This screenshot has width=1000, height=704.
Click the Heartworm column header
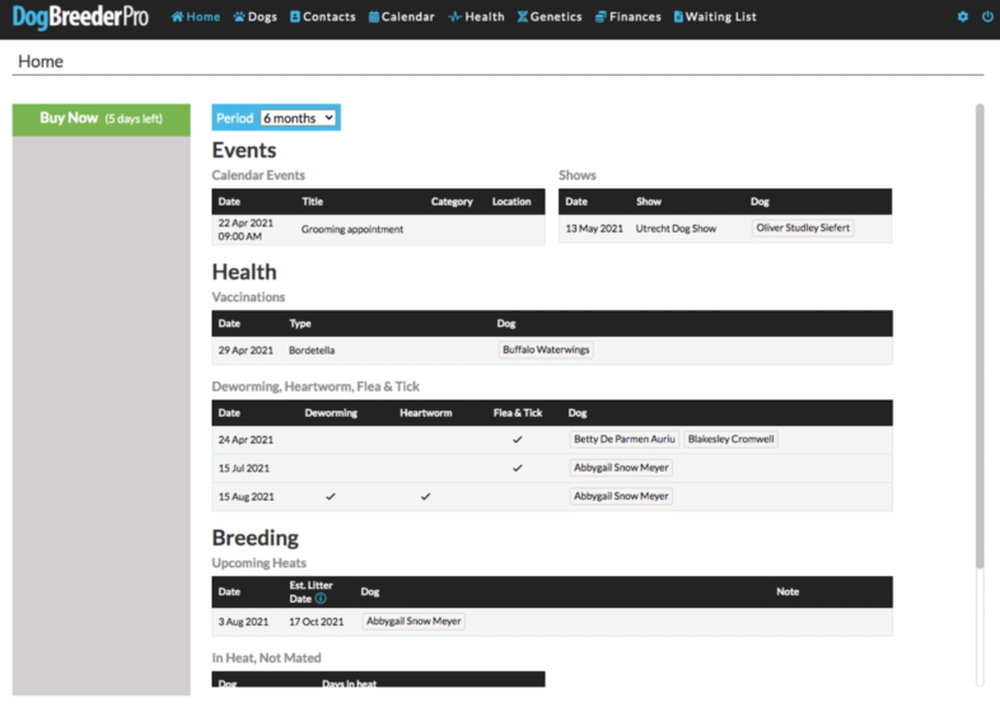click(x=426, y=413)
